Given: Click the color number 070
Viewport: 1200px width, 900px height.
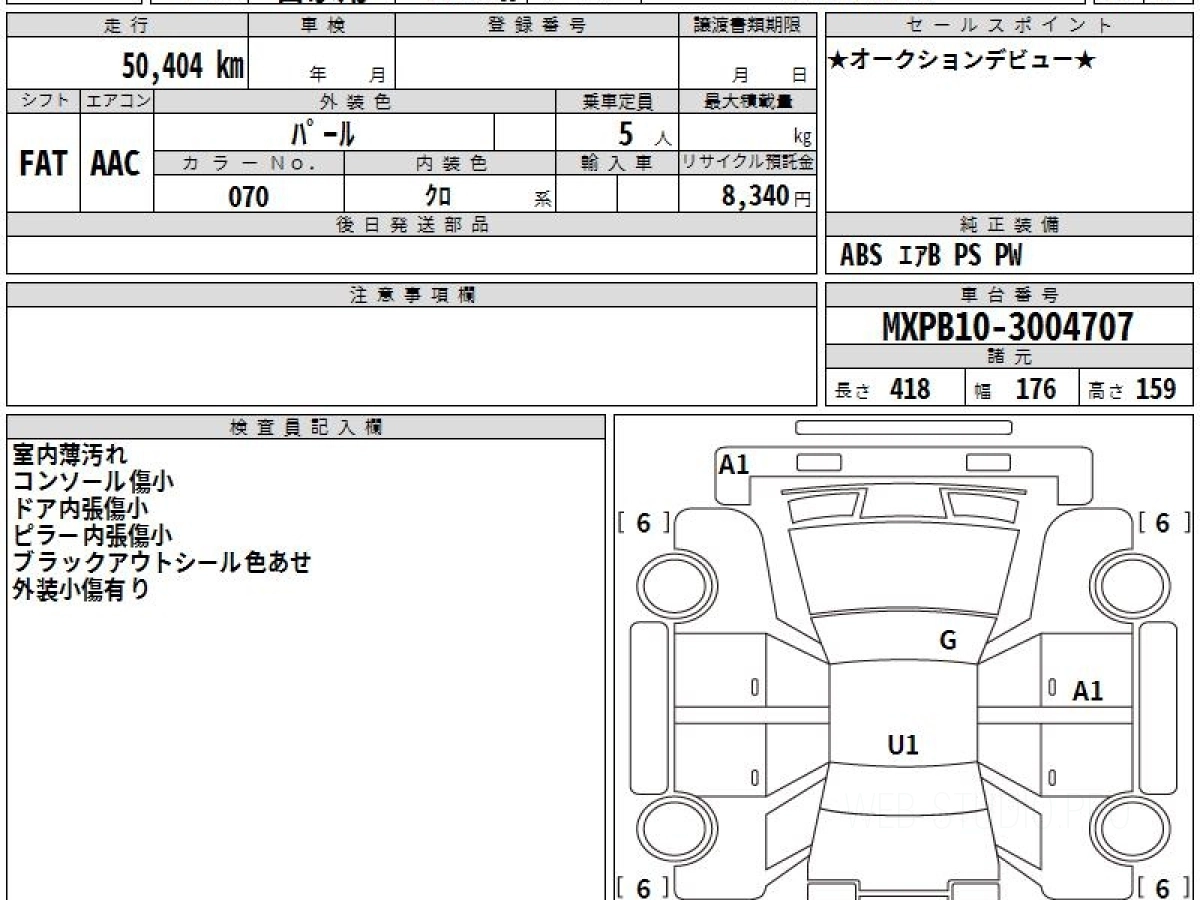Looking at the screenshot, I should tap(249, 197).
